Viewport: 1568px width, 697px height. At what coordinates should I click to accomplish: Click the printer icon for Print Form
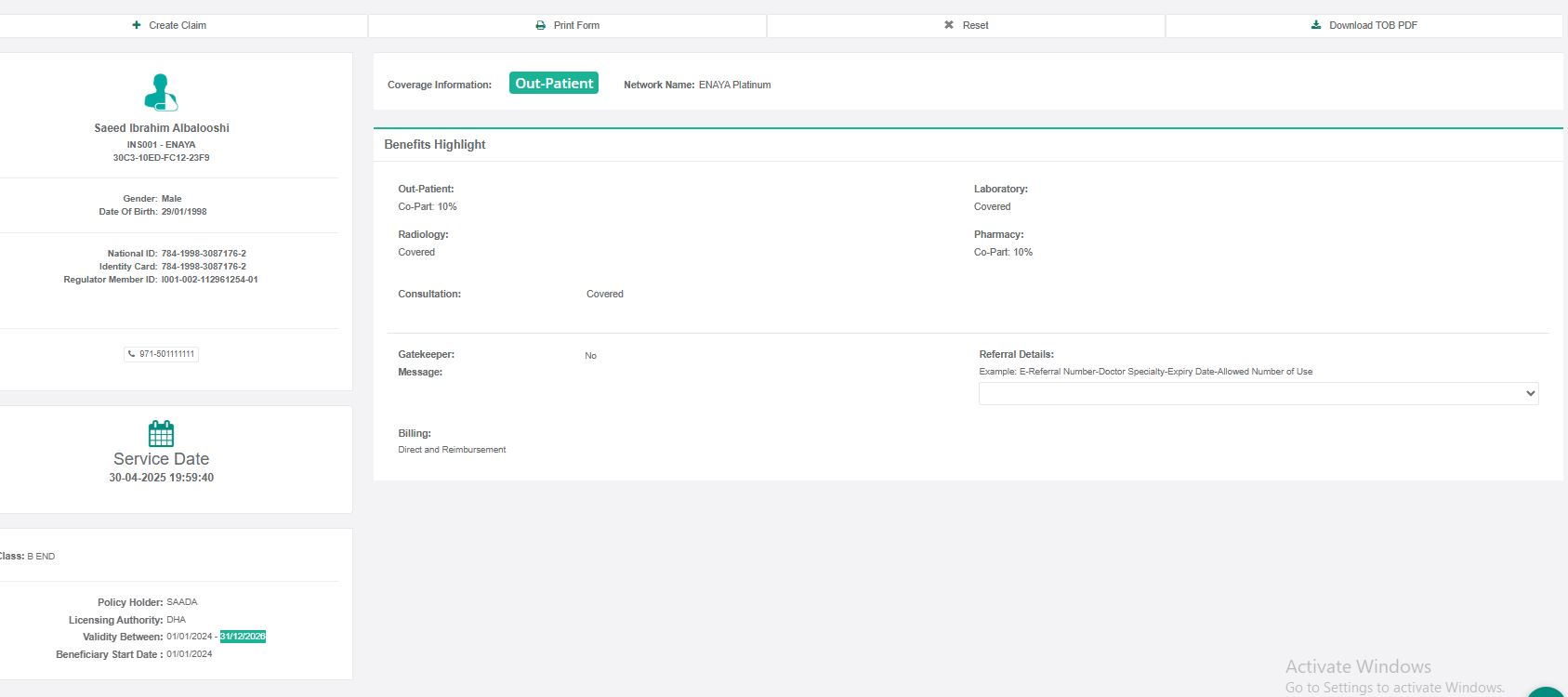coord(541,25)
